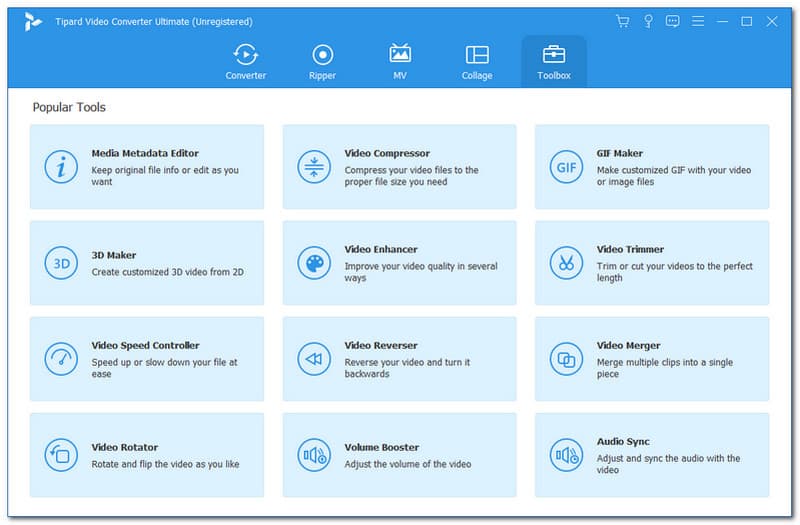
Task: Click the shopping cart purchase icon
Action: point(622,21)
